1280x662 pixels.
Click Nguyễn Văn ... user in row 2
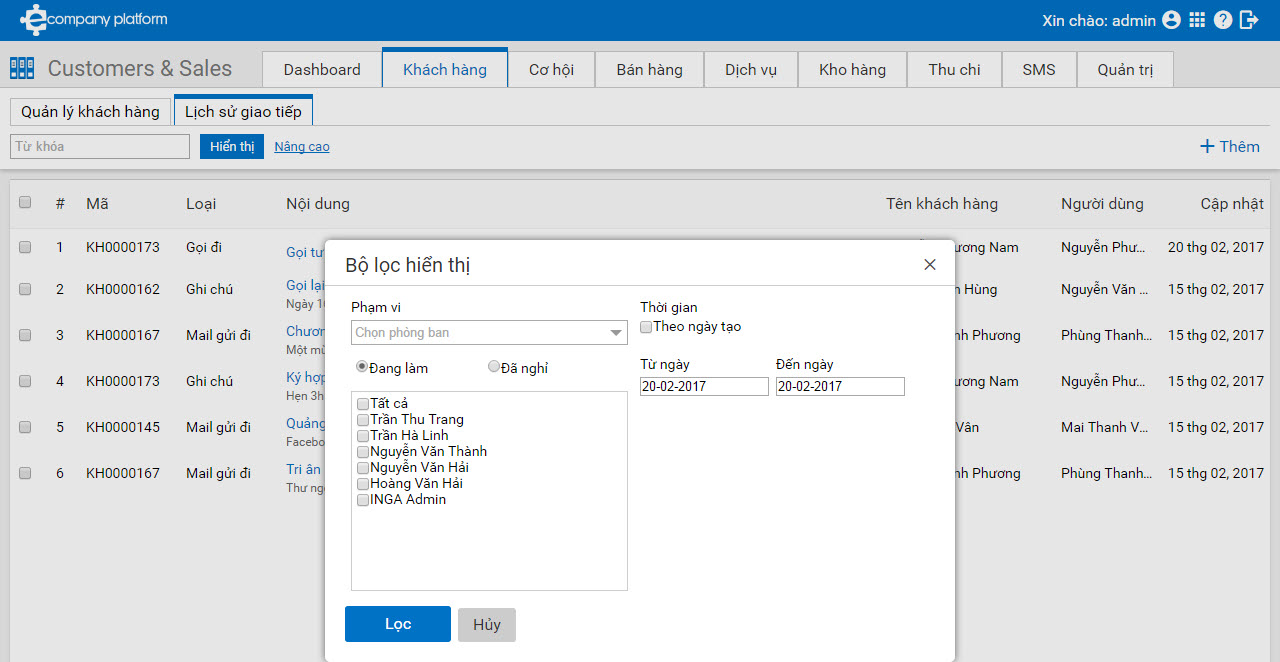[x=1105, y=289]
